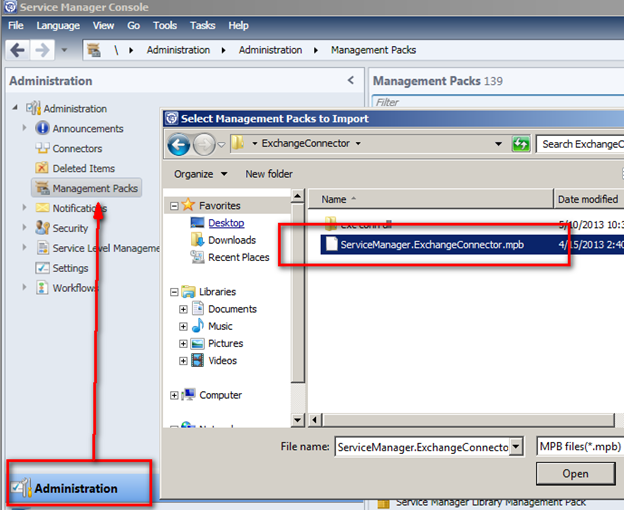Select the Notifications envelope icon

point(42,208)
